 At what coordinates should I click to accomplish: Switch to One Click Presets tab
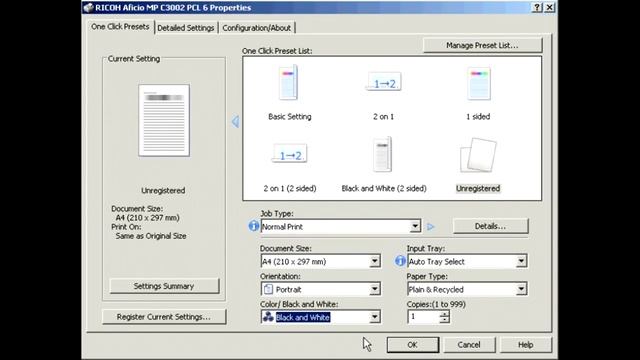[x=120, y=27]
